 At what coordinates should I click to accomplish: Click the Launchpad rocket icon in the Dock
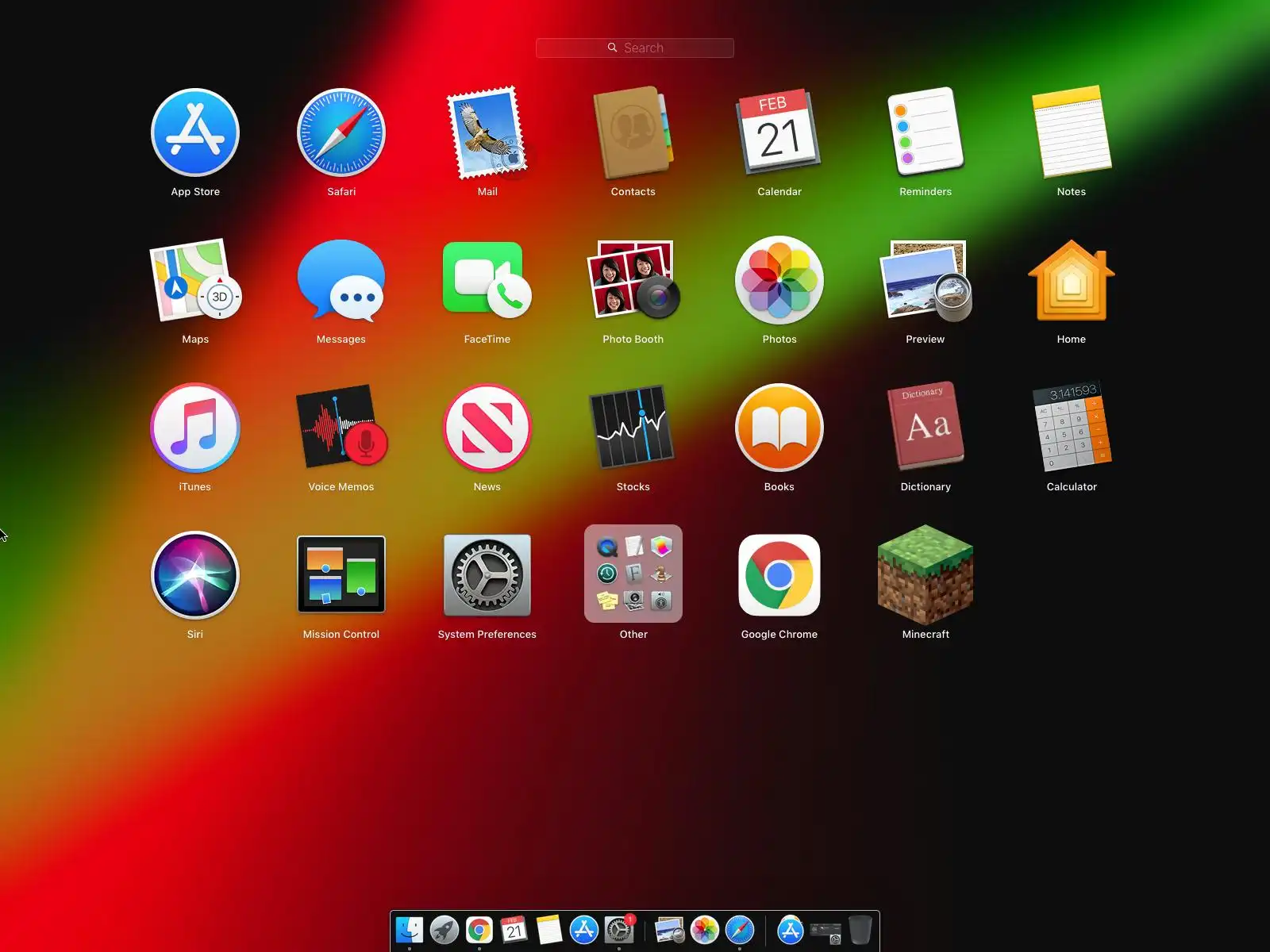pyautogui.click(x=444, y=930)
